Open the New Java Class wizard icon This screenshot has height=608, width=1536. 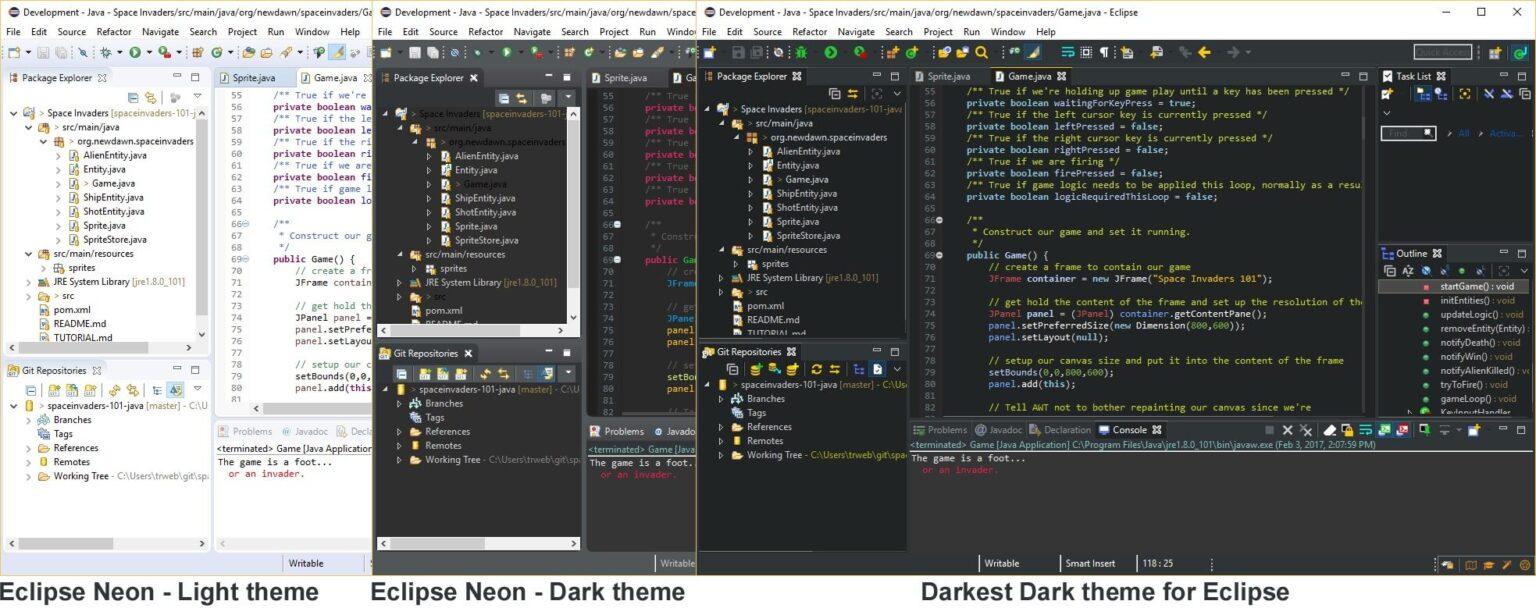click(913, 51)
